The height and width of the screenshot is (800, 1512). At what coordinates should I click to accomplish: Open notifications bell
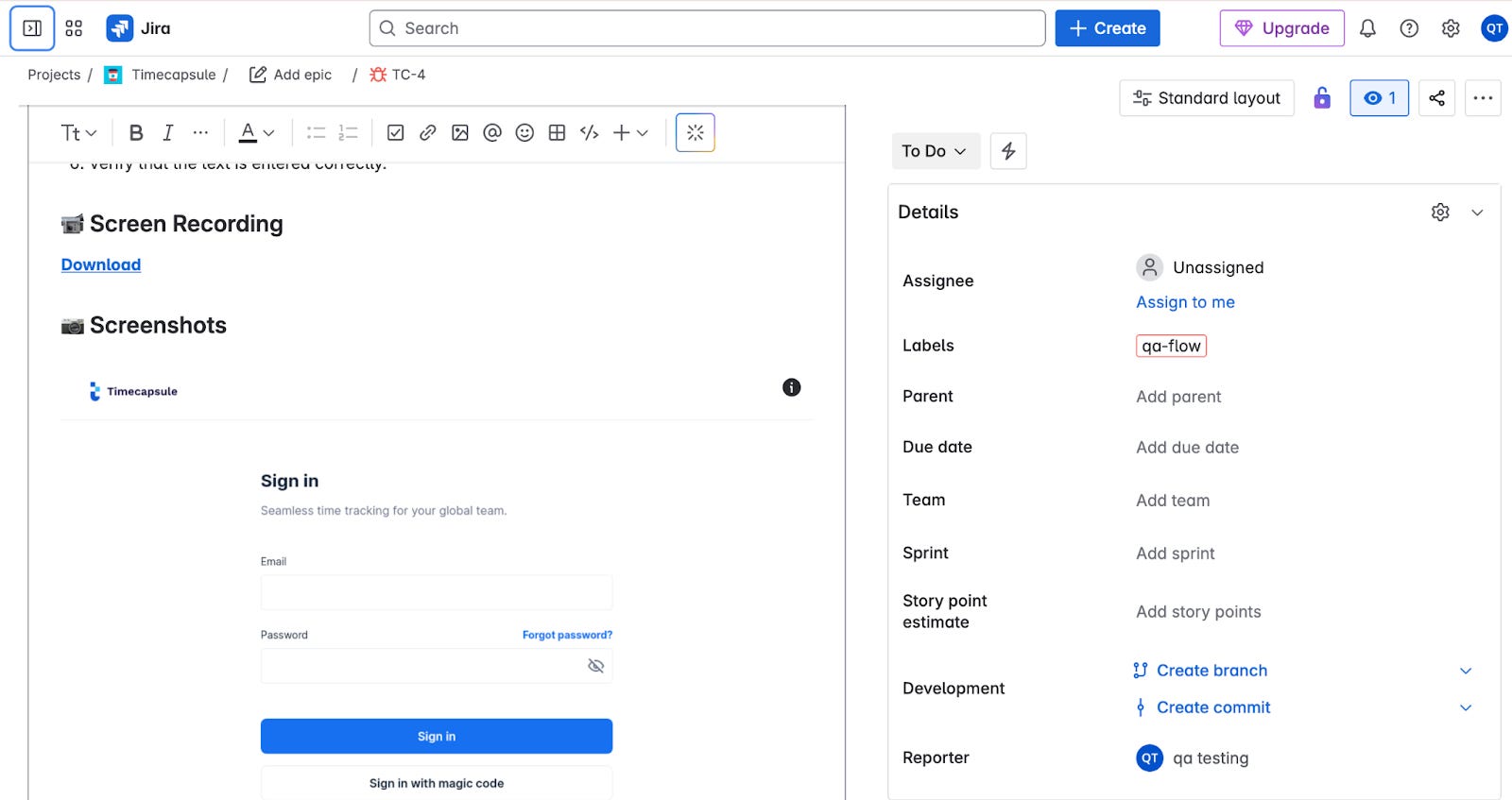tap(1367, 28)
